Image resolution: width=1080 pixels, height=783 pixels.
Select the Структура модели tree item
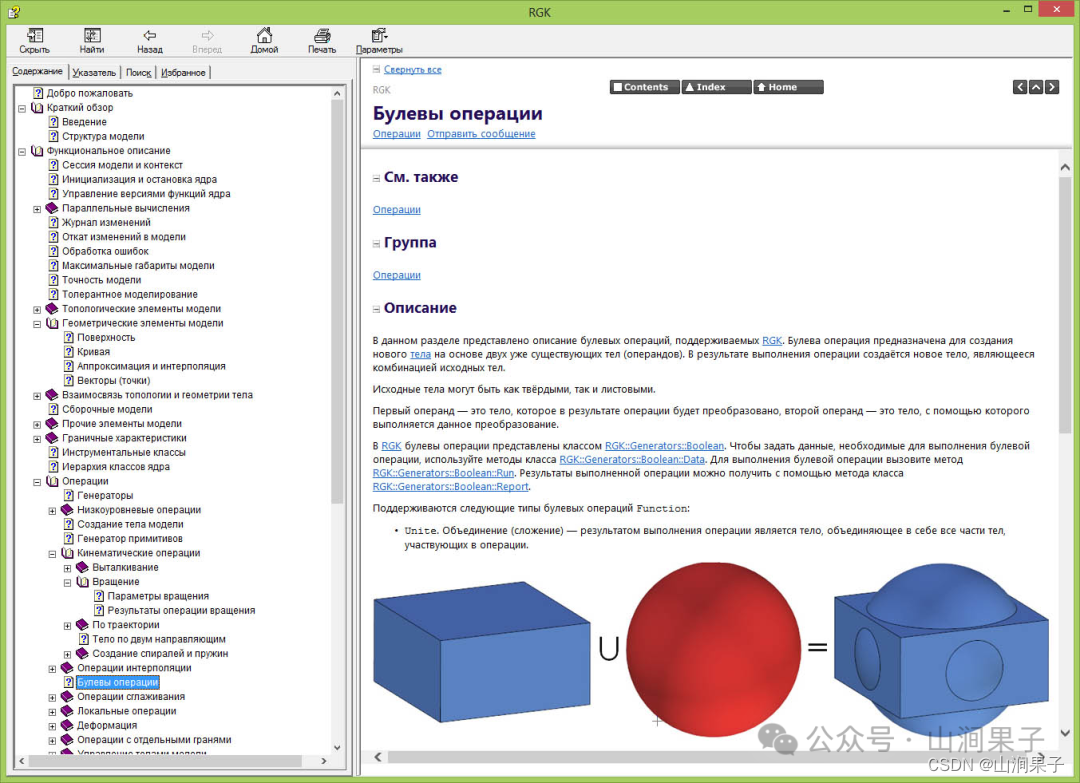pyautogui.click(x=103, y=136)
